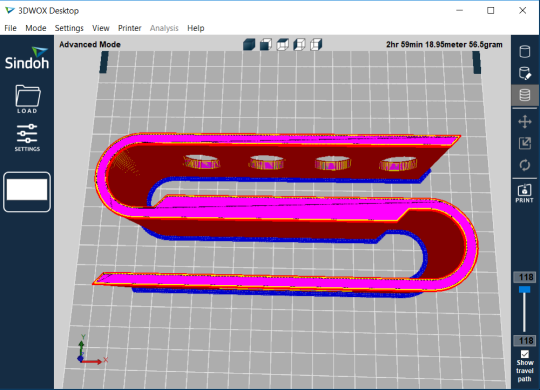Open the View menu
The height and width of the screenshot is (390, 540).
[101, 28]
